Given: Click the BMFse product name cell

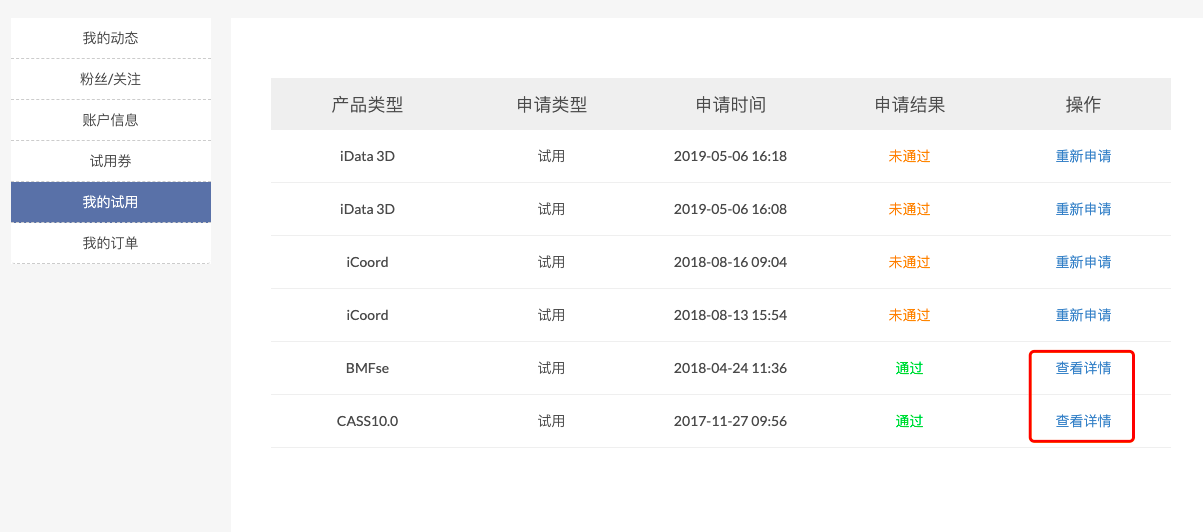Looking at the screenshot, I should pos(367,368).
